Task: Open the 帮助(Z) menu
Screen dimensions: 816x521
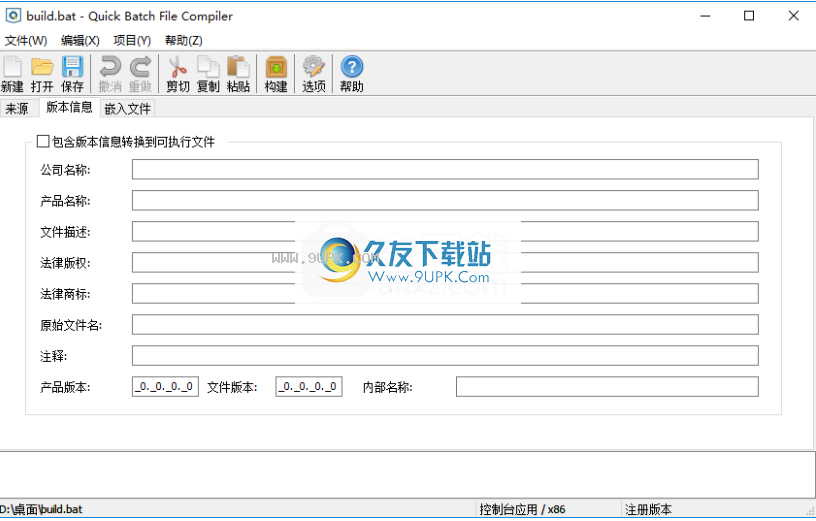Action: coord(184,40)
